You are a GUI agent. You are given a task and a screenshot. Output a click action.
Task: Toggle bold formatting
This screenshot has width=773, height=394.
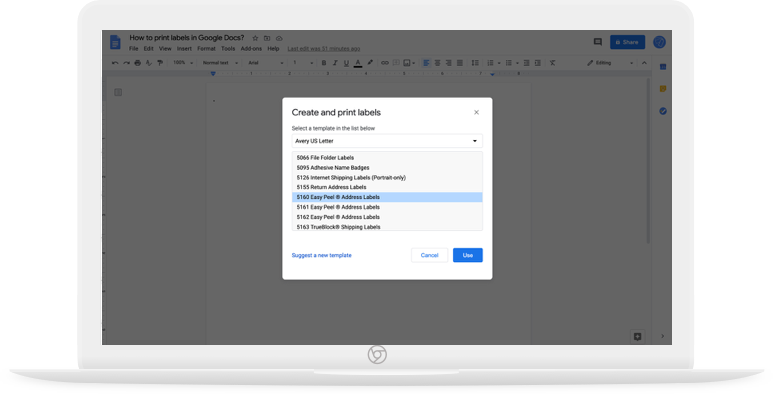click(324, 63)
